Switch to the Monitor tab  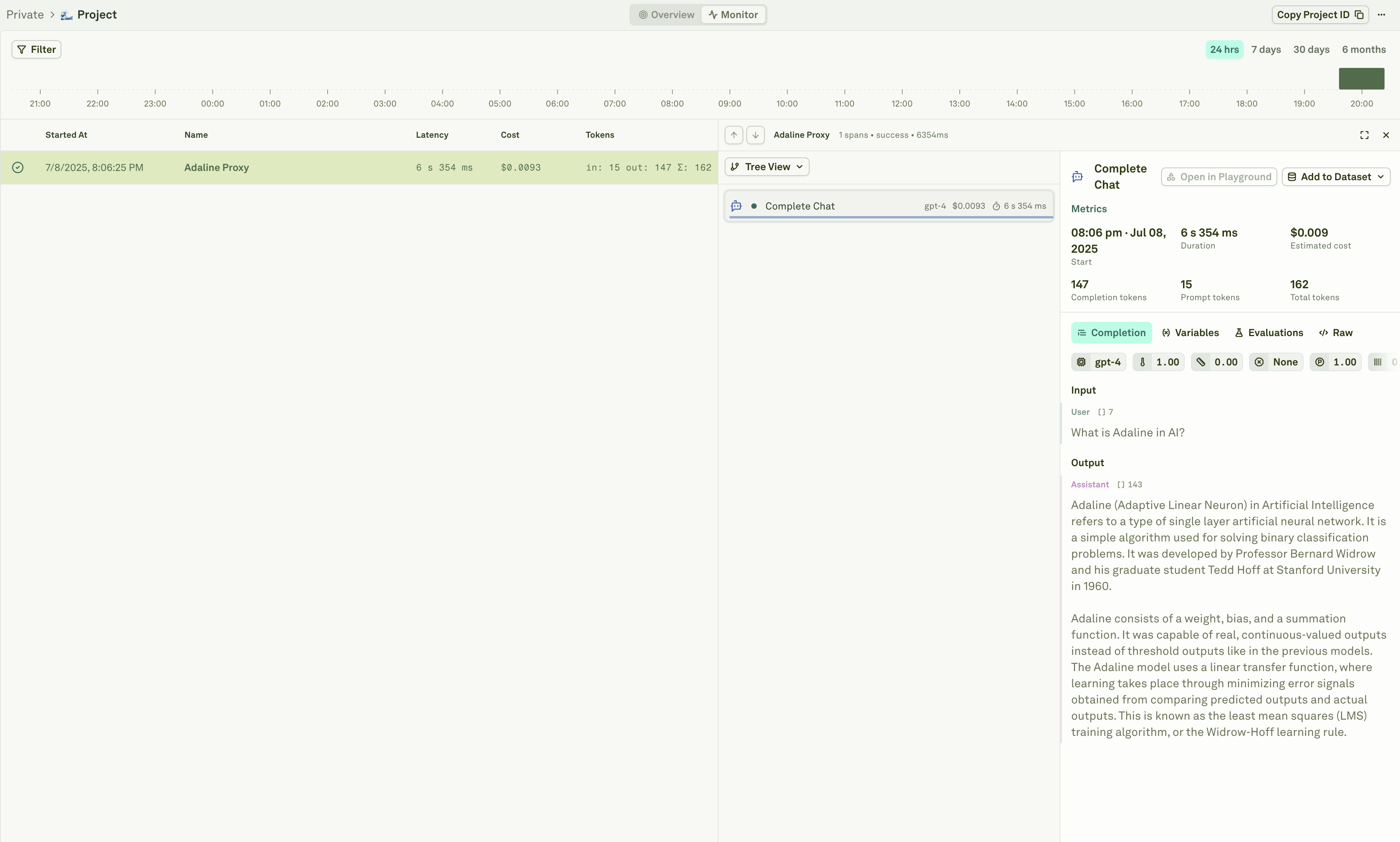click(734, 15)
